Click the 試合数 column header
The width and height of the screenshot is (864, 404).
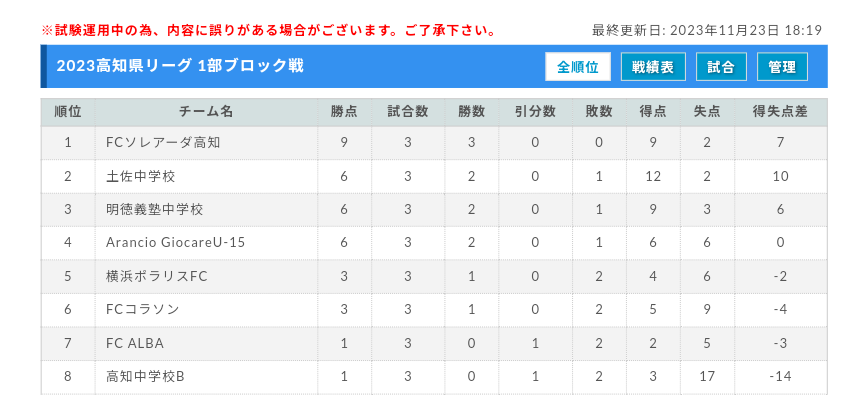(408, 112)
